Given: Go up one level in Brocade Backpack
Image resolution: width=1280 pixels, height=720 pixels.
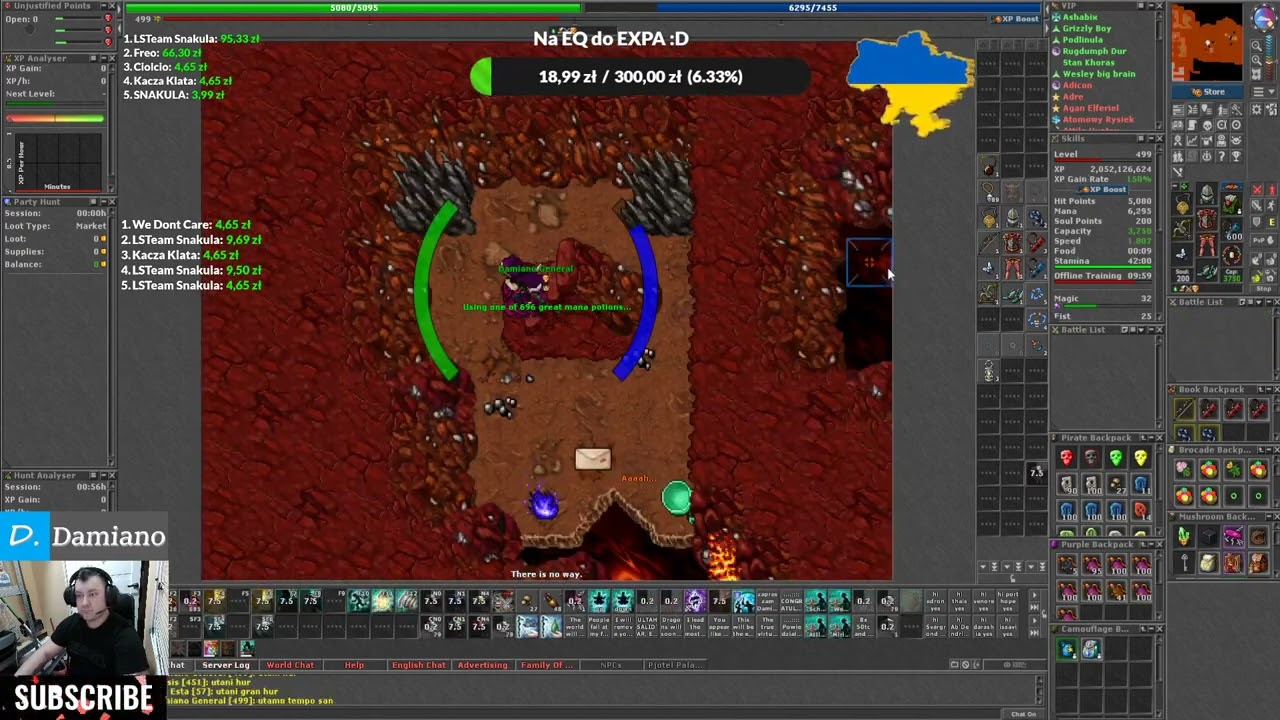Looking at the screenshot, I should tap(1260, 450).
